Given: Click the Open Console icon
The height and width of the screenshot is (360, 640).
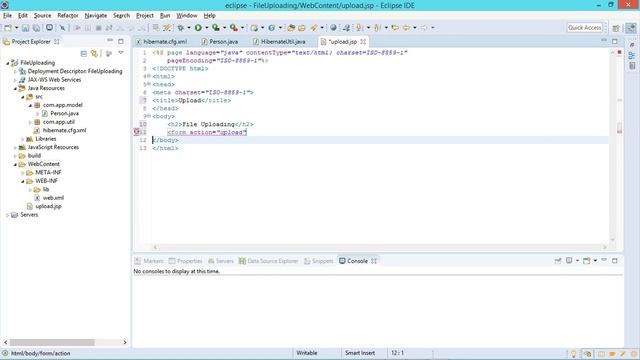Looking at the screenshot, I should 587,260.
